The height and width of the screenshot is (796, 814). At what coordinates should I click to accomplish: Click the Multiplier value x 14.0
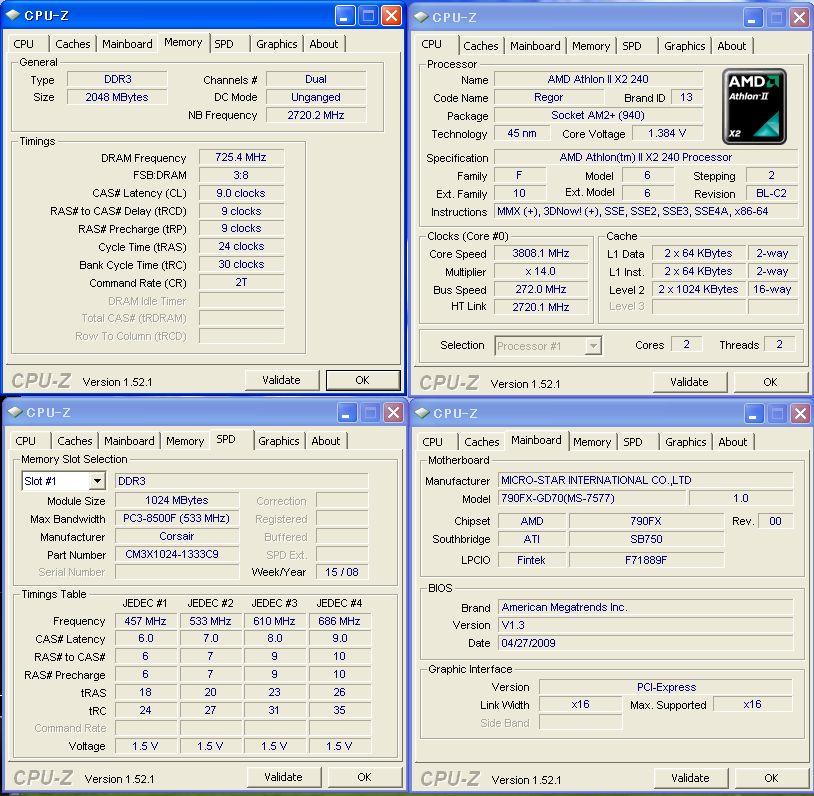(540, 272)
